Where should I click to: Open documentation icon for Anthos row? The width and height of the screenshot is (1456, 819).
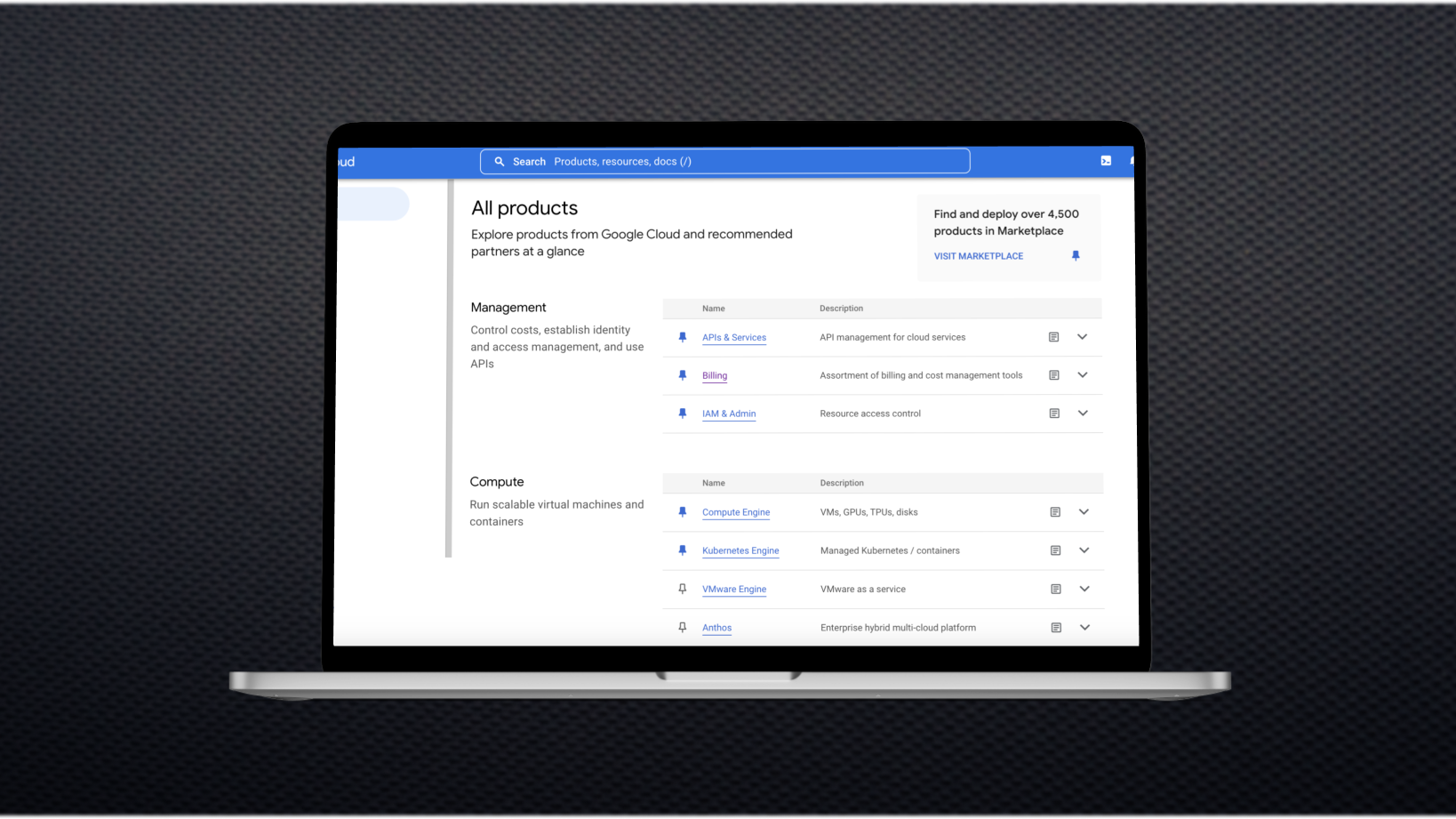pyautogui.click(x=1056, y=628)
